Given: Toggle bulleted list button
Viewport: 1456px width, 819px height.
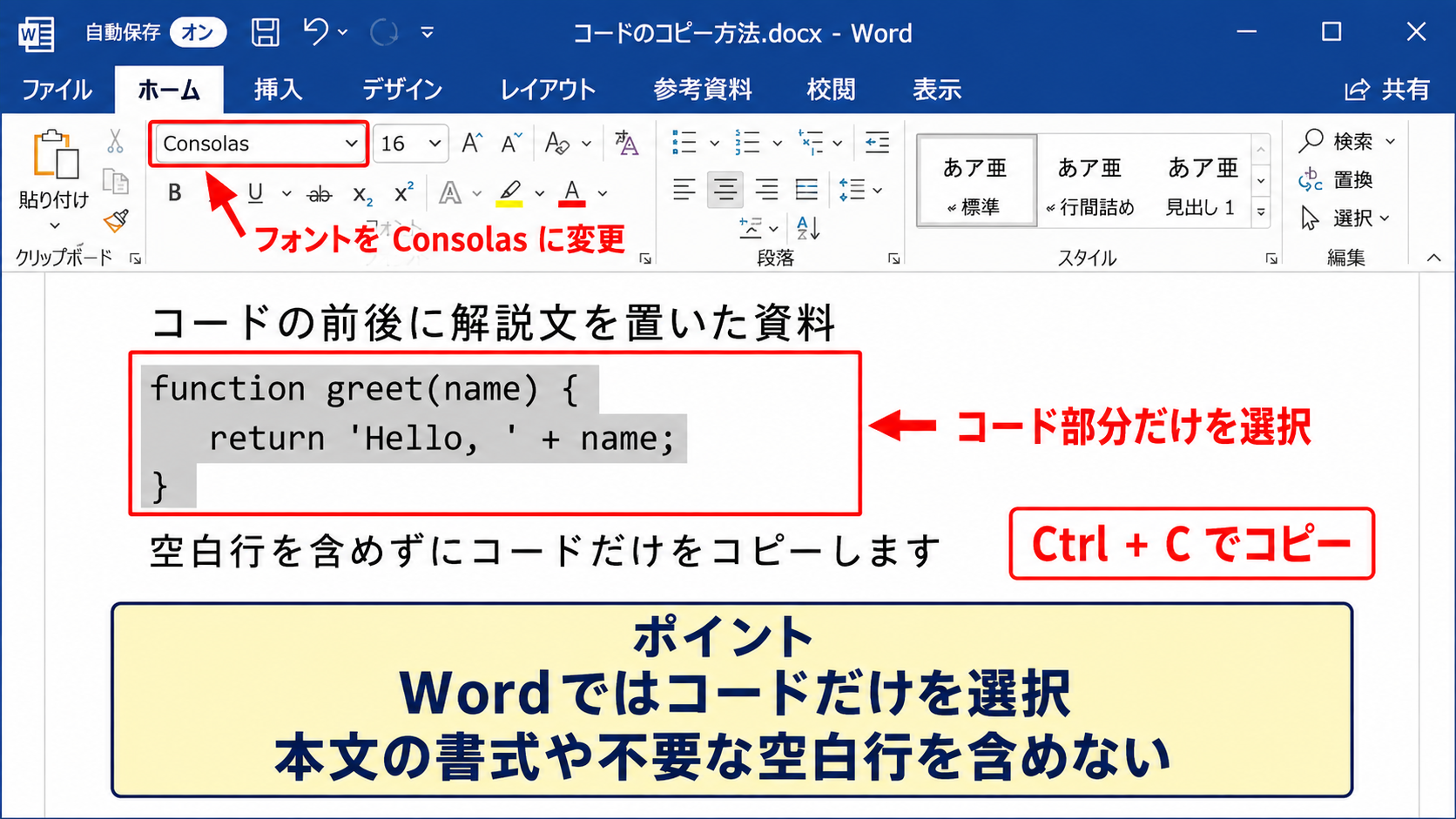Looking at the screenshot, I should 684,142.
